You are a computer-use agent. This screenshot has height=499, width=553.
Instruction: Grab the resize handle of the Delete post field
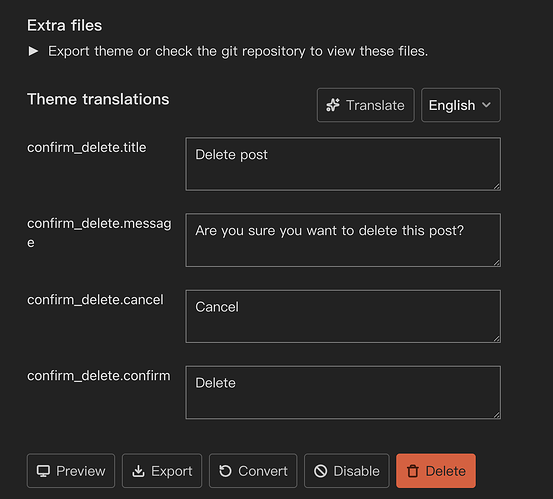497,187
